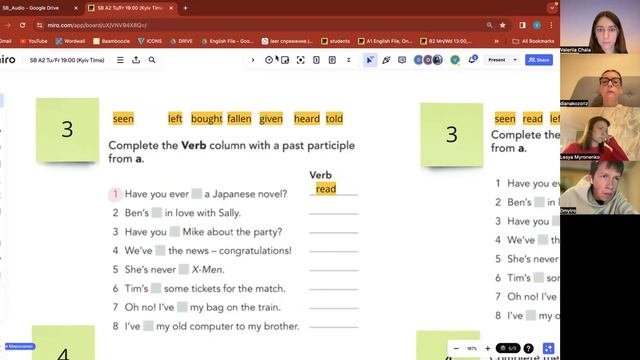Open the Chrome three-dot menu
The height and width of the screenshot is (360, 640).
(x=551, y=25)
